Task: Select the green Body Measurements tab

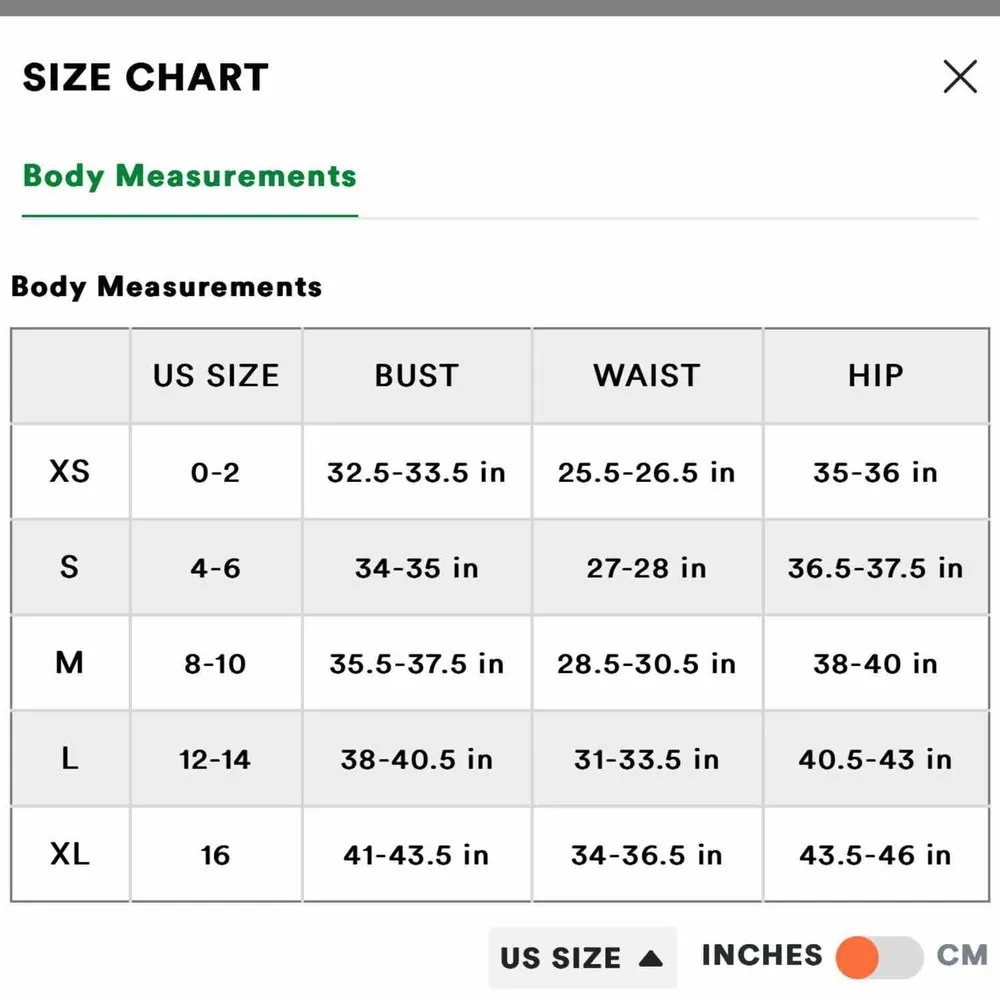Action: pyautogui.click(x=189, y=177)
